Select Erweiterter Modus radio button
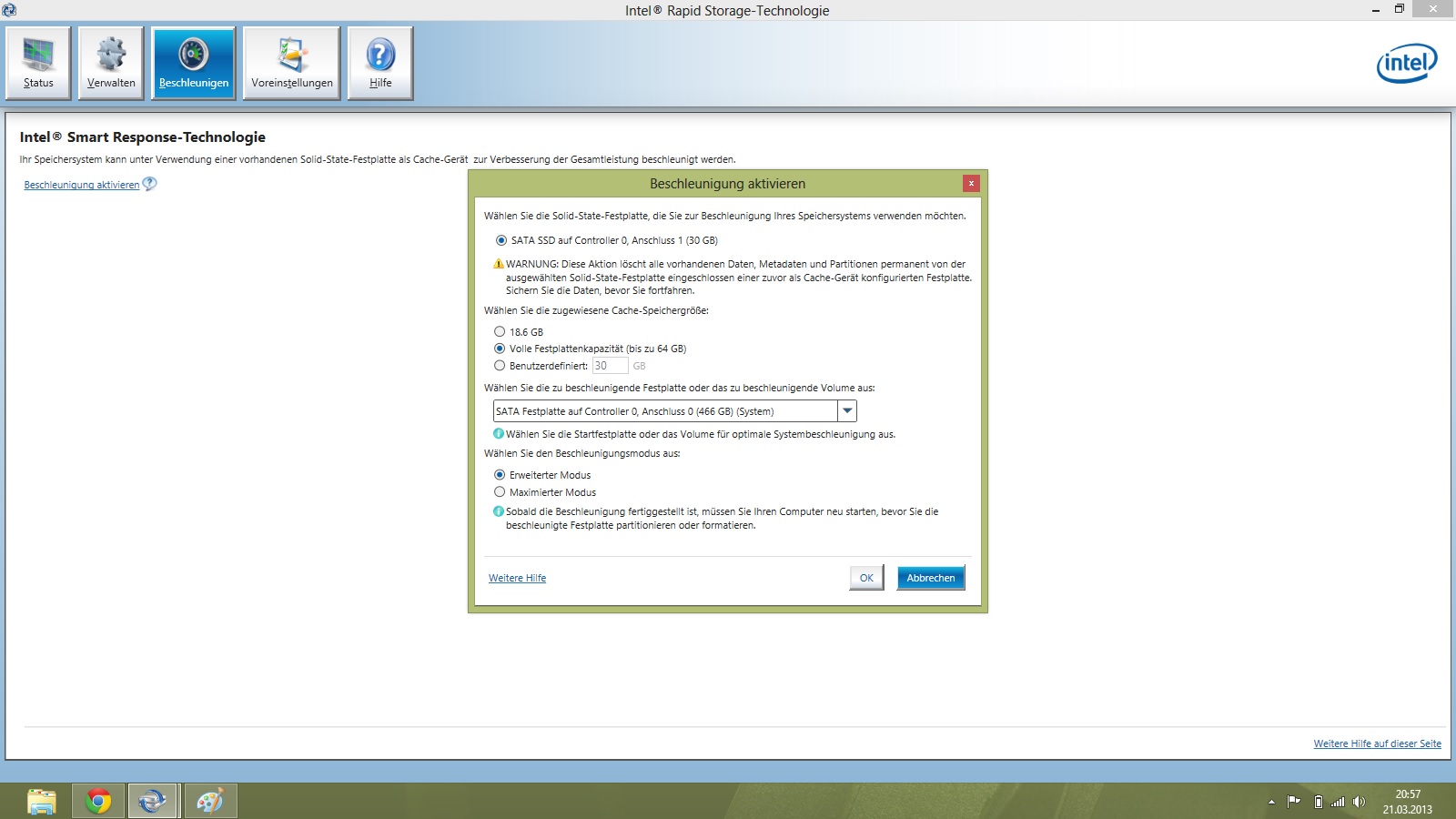1456x819 pixels. coord(500,475)
